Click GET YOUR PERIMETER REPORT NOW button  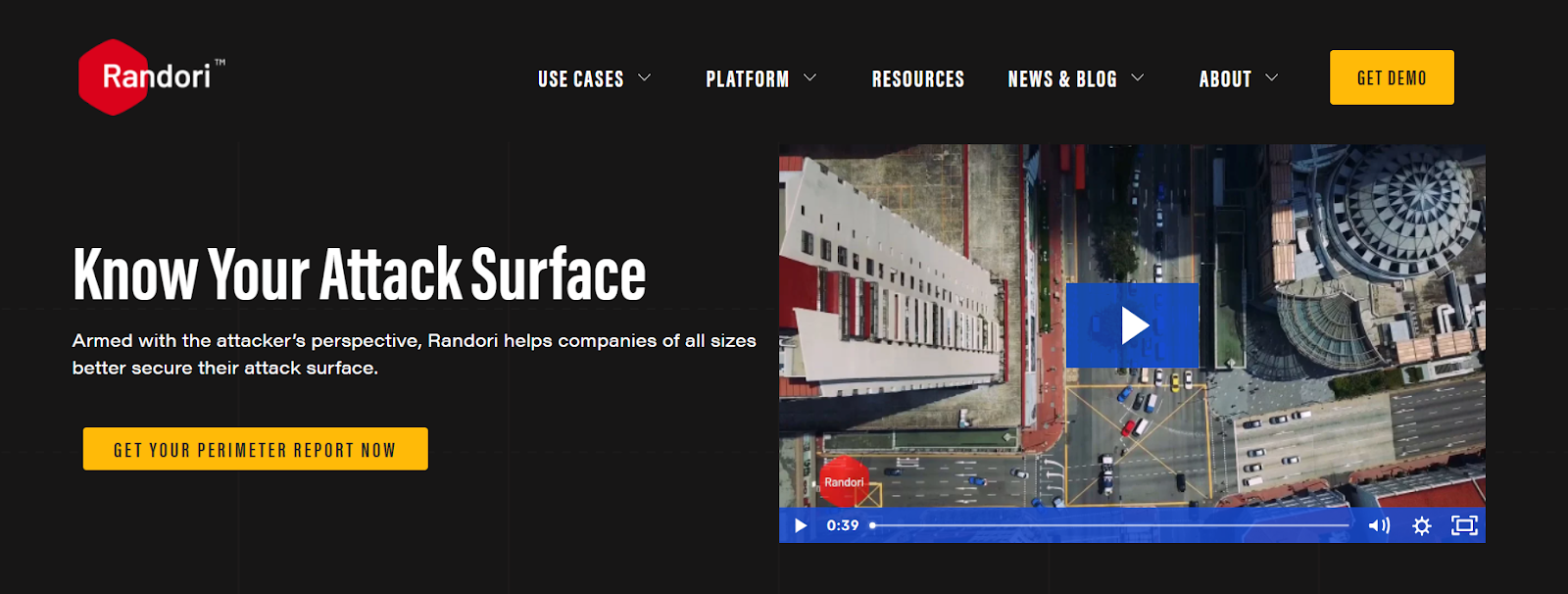click(x=255, y=449)
